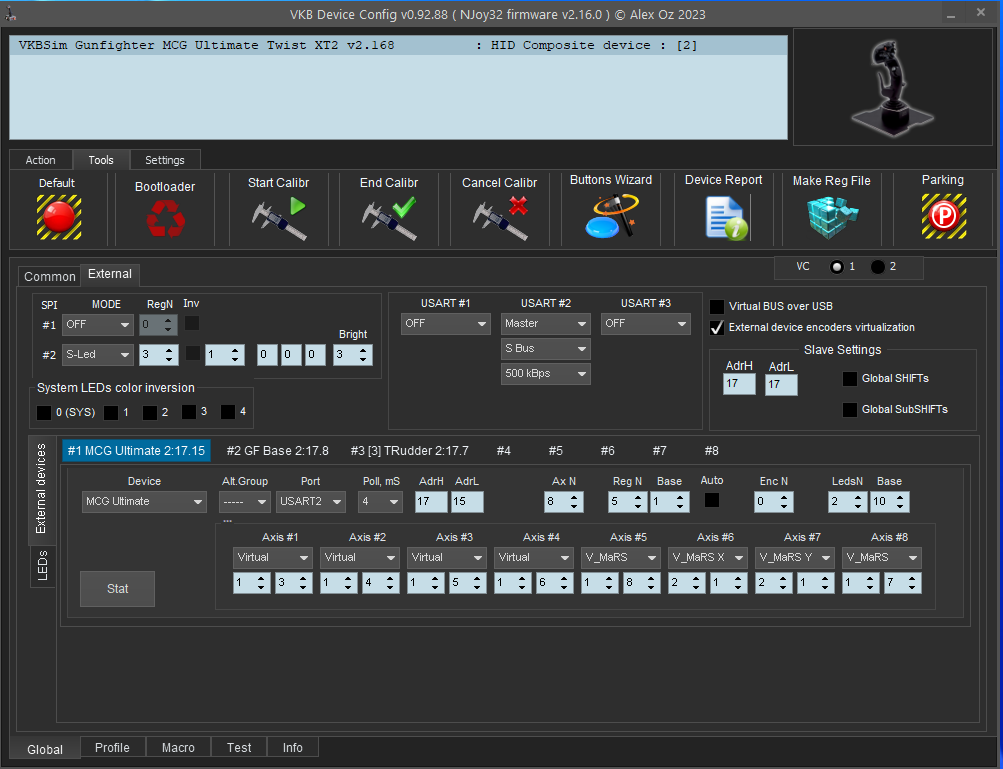
Task: Select the #2 GF Base 2:17.8 device tab
Action: coord(277,451)
